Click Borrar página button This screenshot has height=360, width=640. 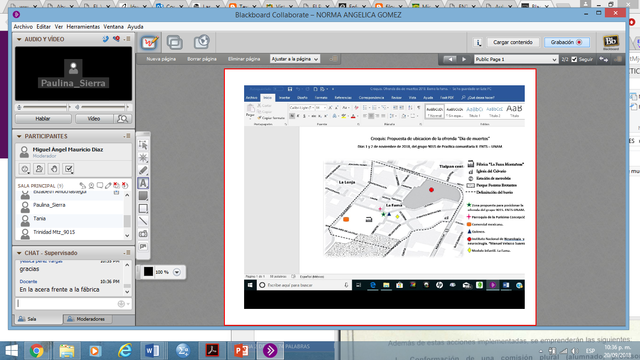pos(202,59)
